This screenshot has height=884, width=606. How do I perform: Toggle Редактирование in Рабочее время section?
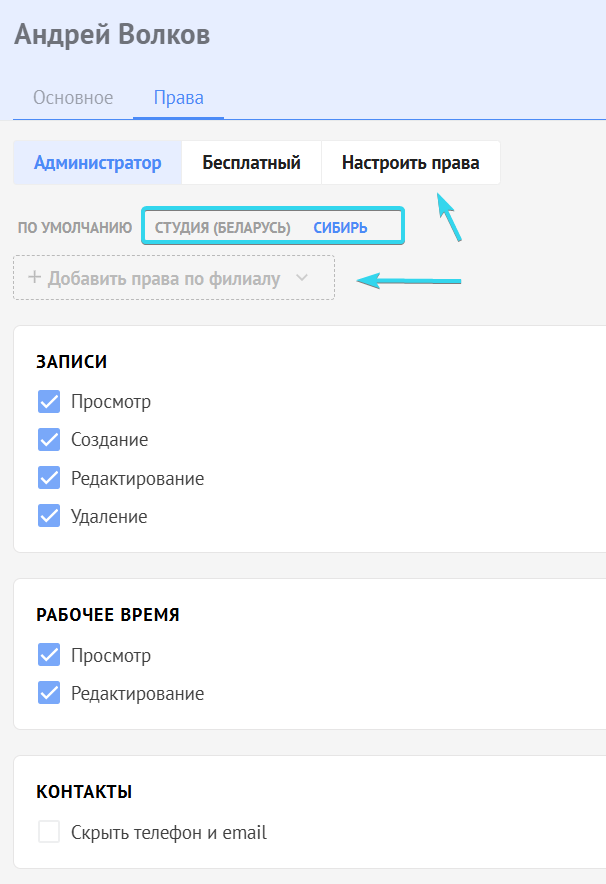coord(49,693)
